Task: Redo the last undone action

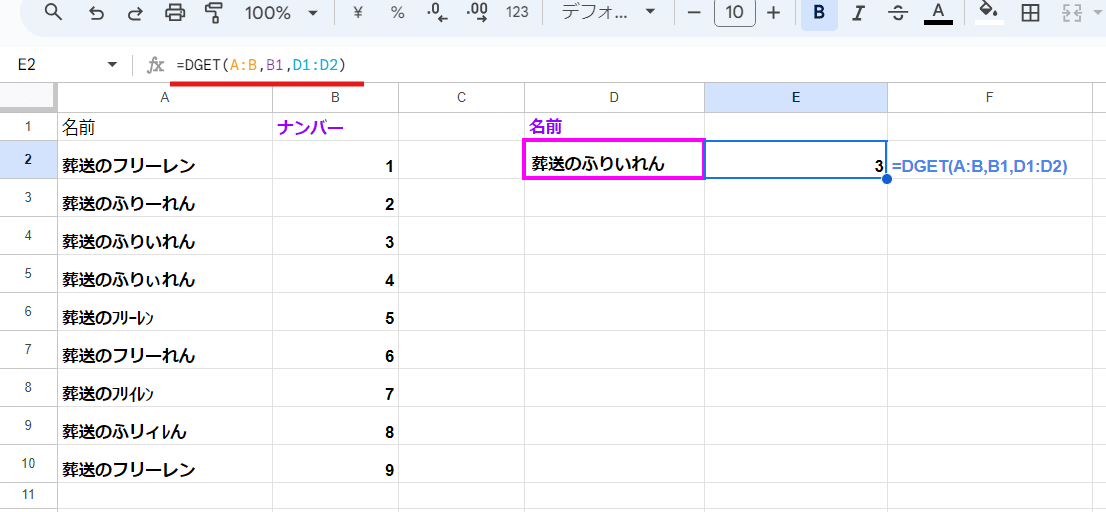Action: 135,12
